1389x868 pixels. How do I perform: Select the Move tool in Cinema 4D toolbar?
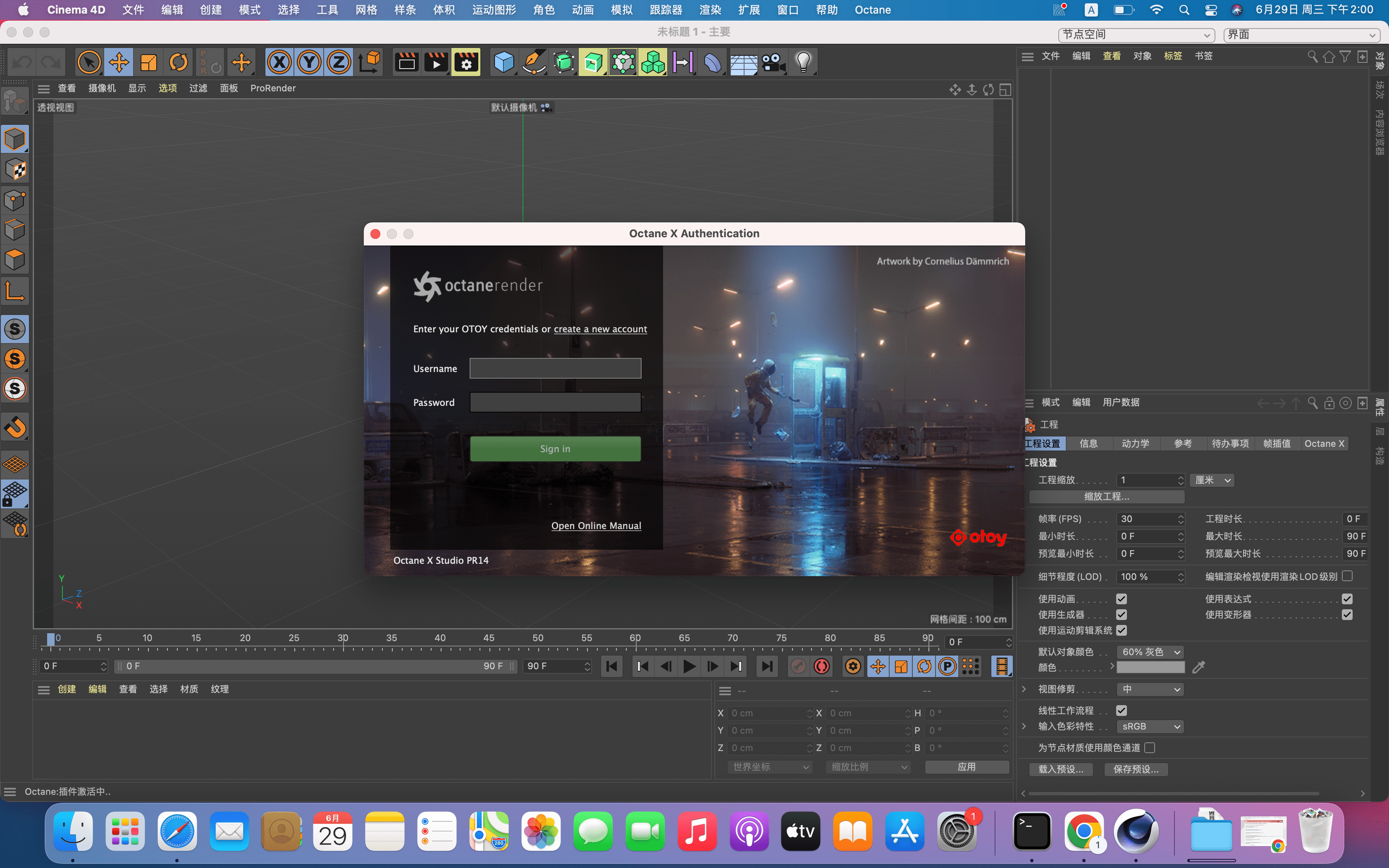point(117,62)
